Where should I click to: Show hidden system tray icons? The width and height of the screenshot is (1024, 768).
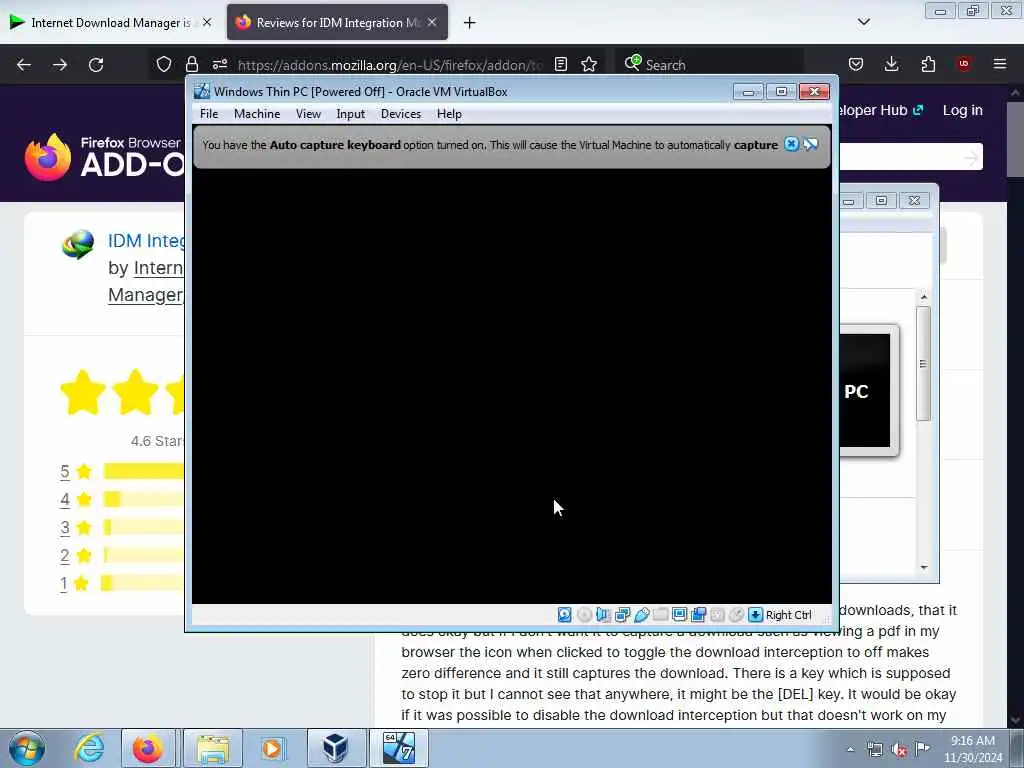850,749
